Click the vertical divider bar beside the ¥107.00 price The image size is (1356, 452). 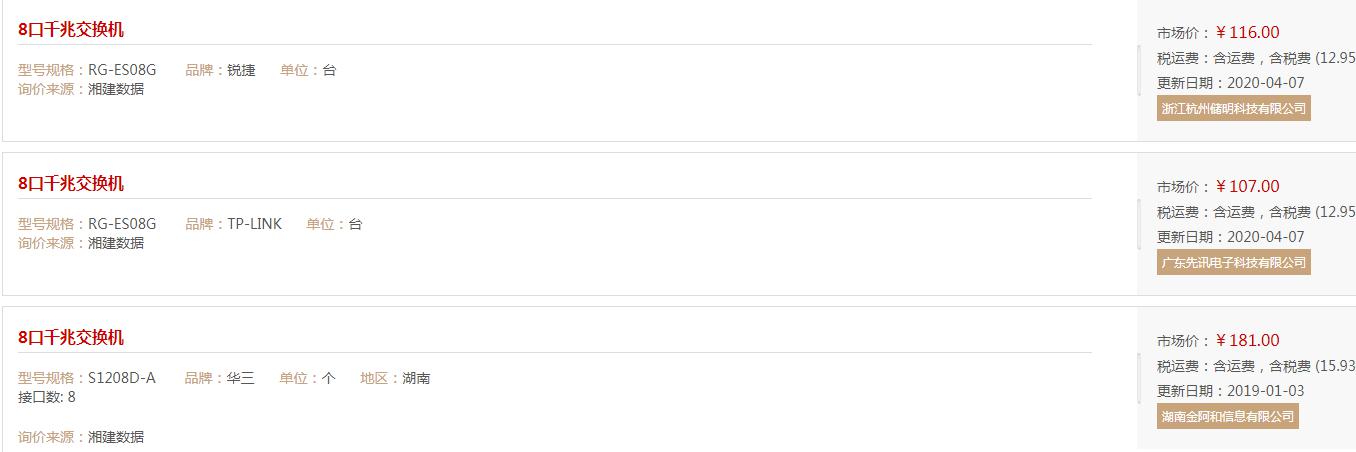1139,224
